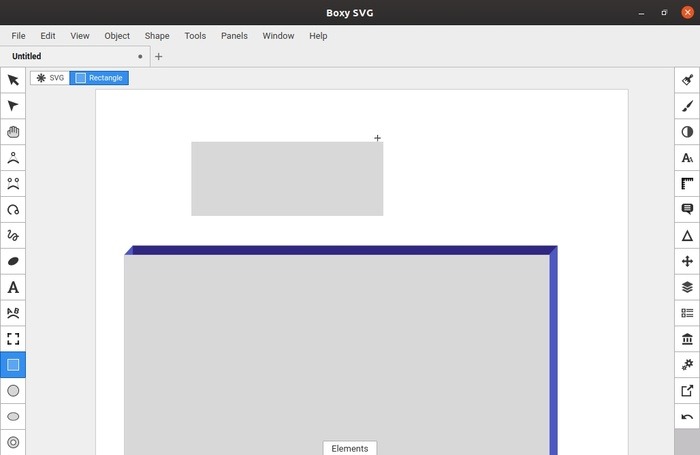Open the Elements panel button

350,448
